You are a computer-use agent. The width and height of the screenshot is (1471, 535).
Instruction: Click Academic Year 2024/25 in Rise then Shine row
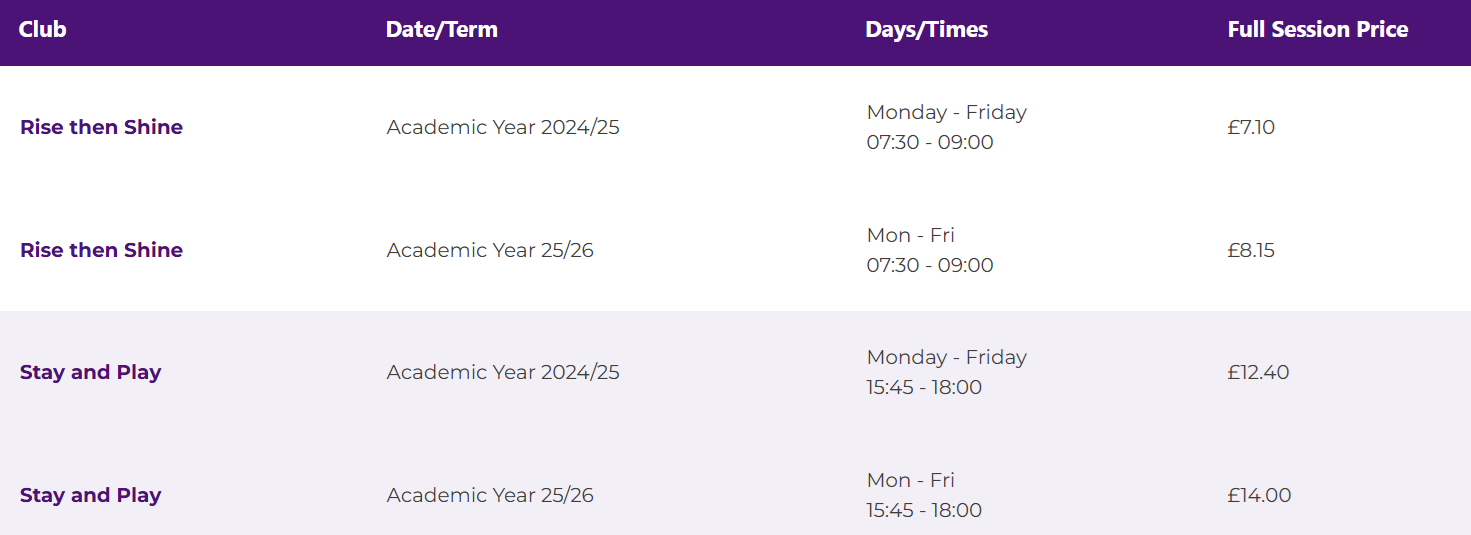pyautogui.click(x=503, y=127)
